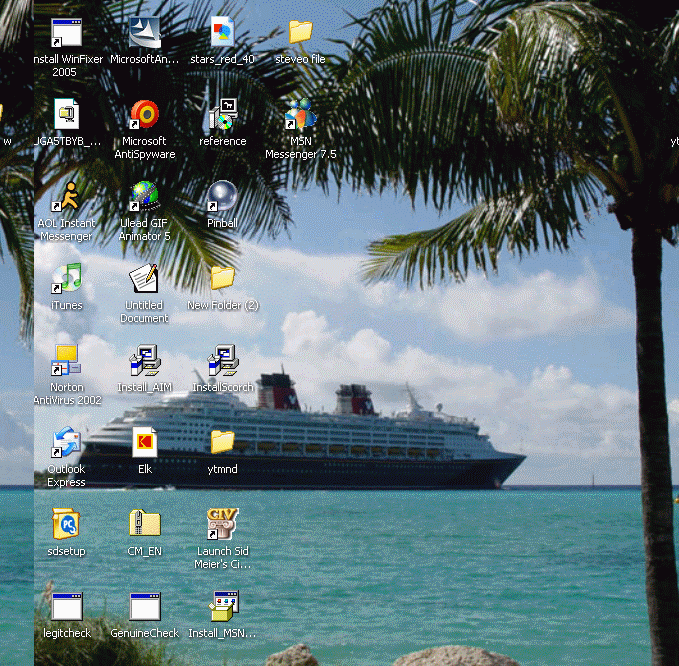Open Ulead GIF Animator 5
Image resolution: width=679 pixels, height=666 pixels.
[x=145, y=197]
